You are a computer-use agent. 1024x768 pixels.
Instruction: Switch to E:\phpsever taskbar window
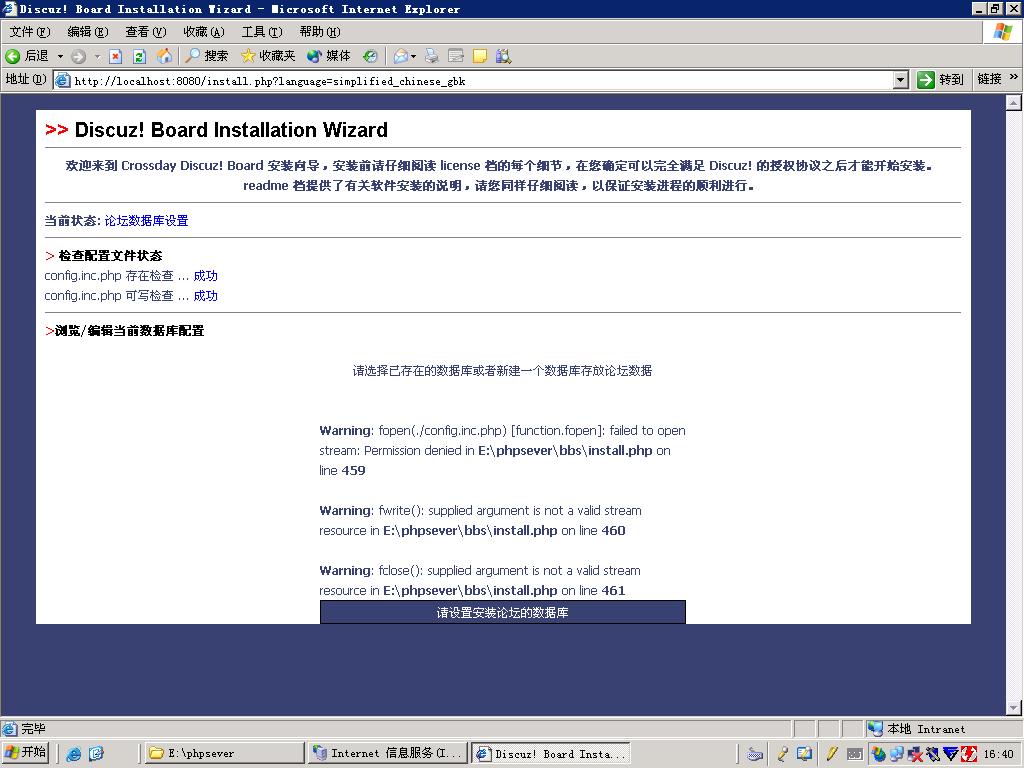(x=224, y=753)
